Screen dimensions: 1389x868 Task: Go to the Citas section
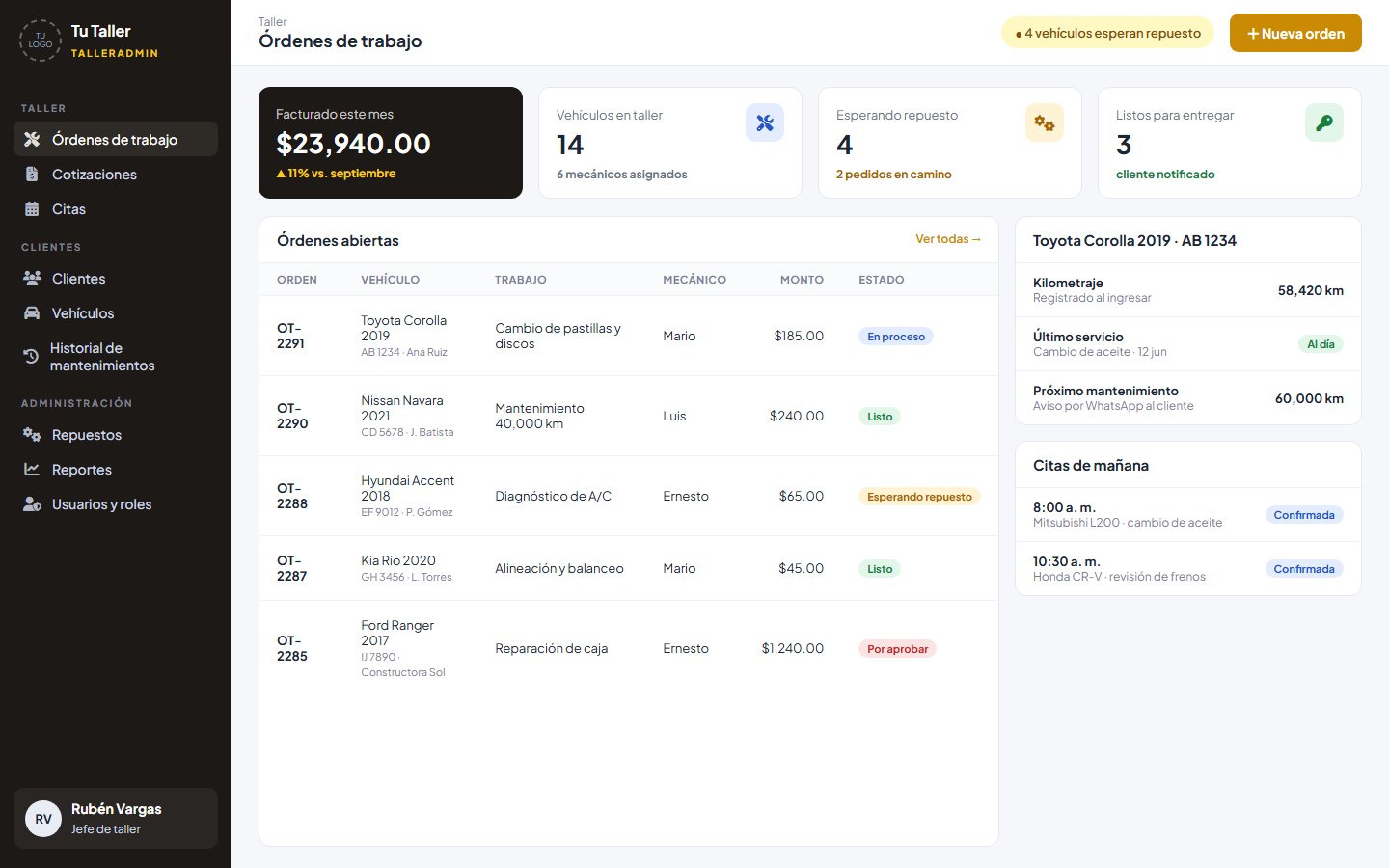[116, 208]
